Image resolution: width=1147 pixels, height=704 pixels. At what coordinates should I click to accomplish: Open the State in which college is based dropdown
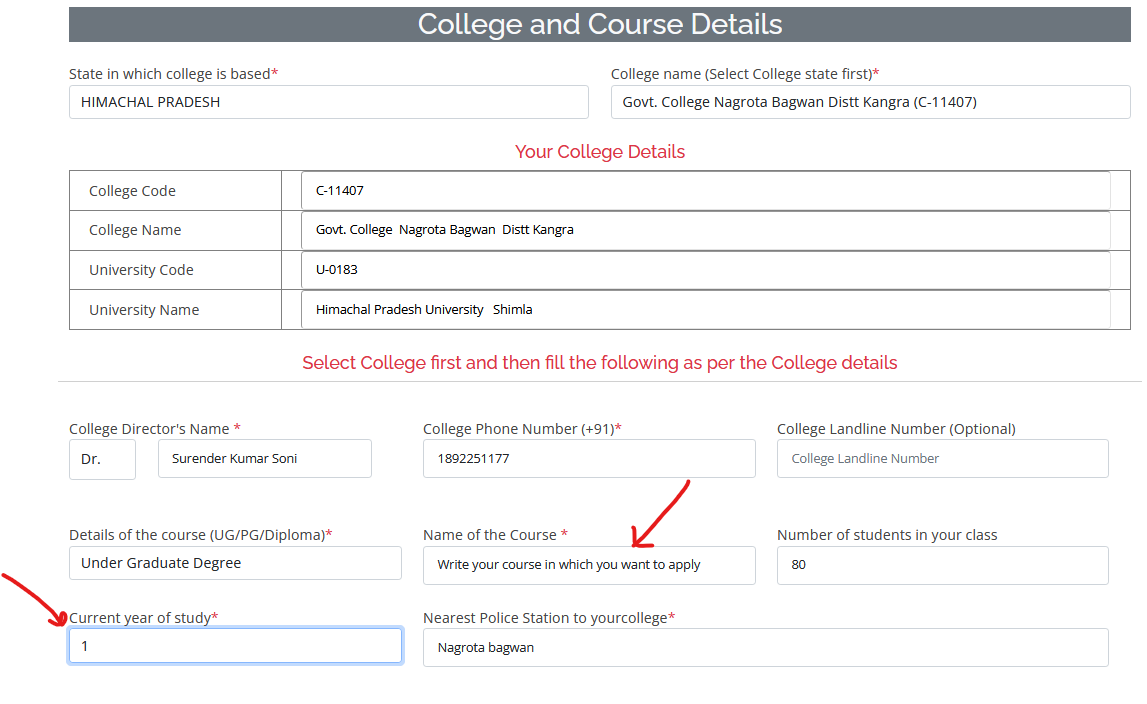[x=328, y=102]
